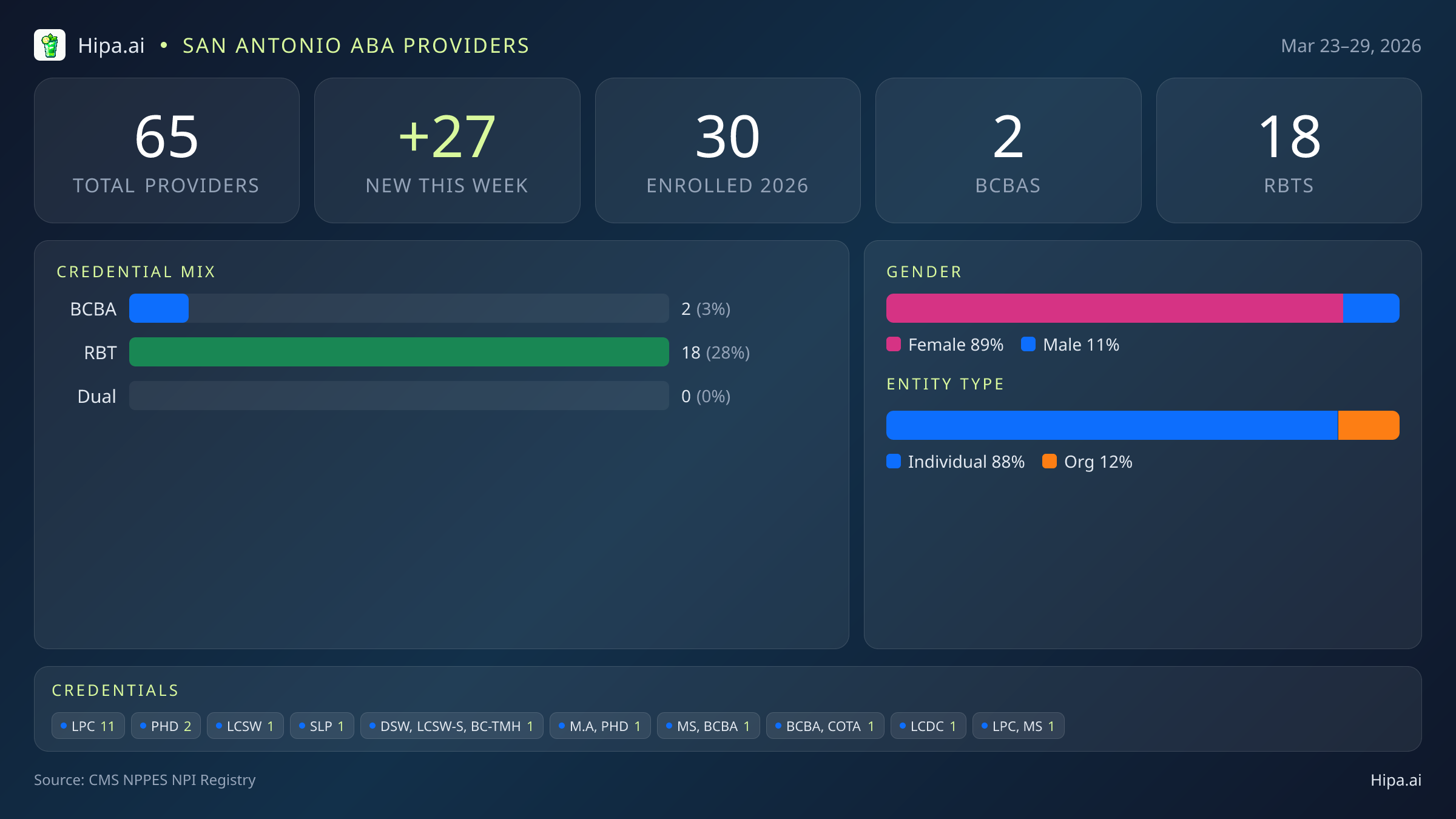Click the Female legend color marker
The height and width of the screenshot is (819, 1456).
tap(894, 345)
